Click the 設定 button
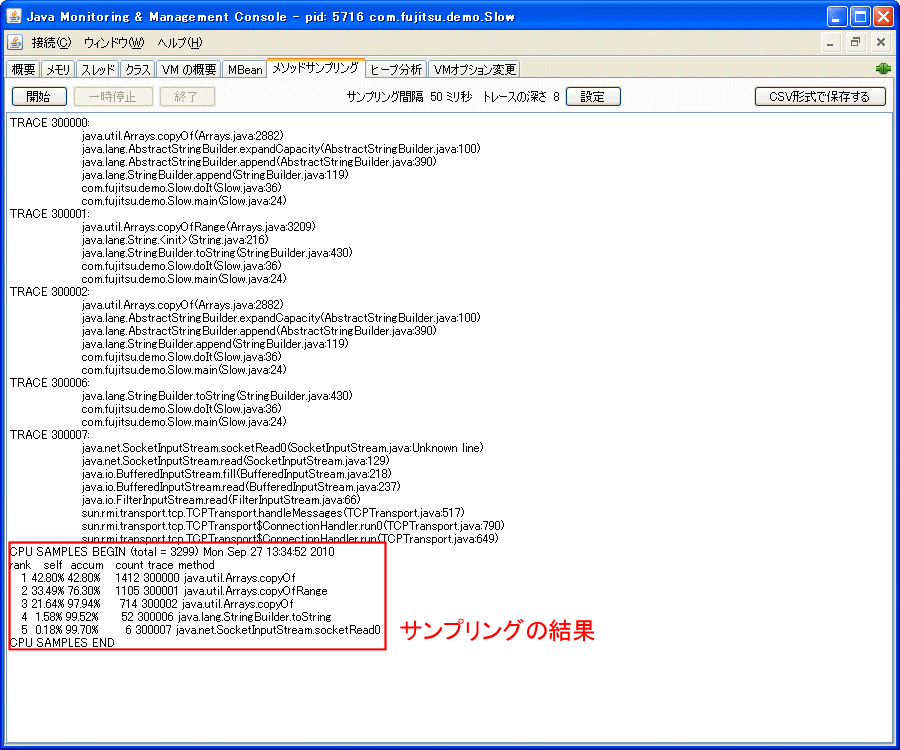Image resolution: width=900 pixels, height=750 pixels. tap(593, 96)
